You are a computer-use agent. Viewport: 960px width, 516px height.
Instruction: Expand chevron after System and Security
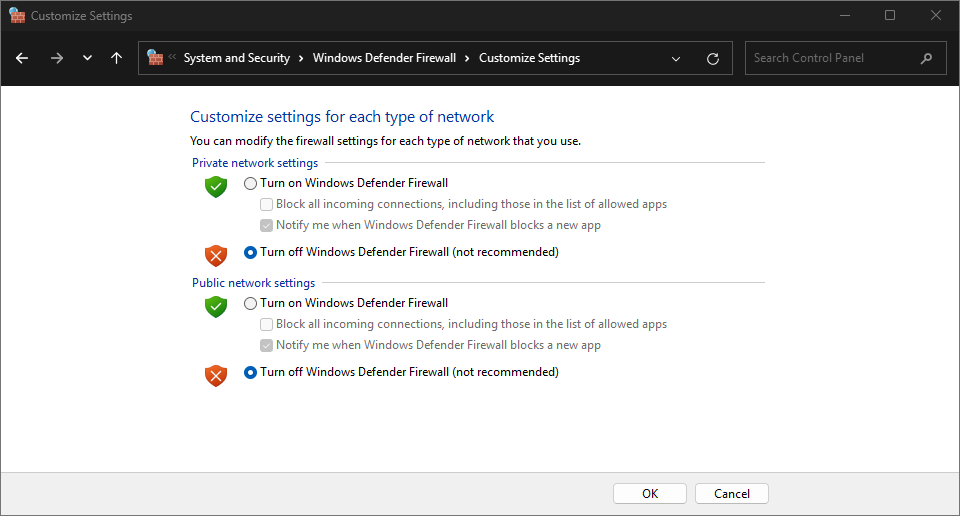301,59
